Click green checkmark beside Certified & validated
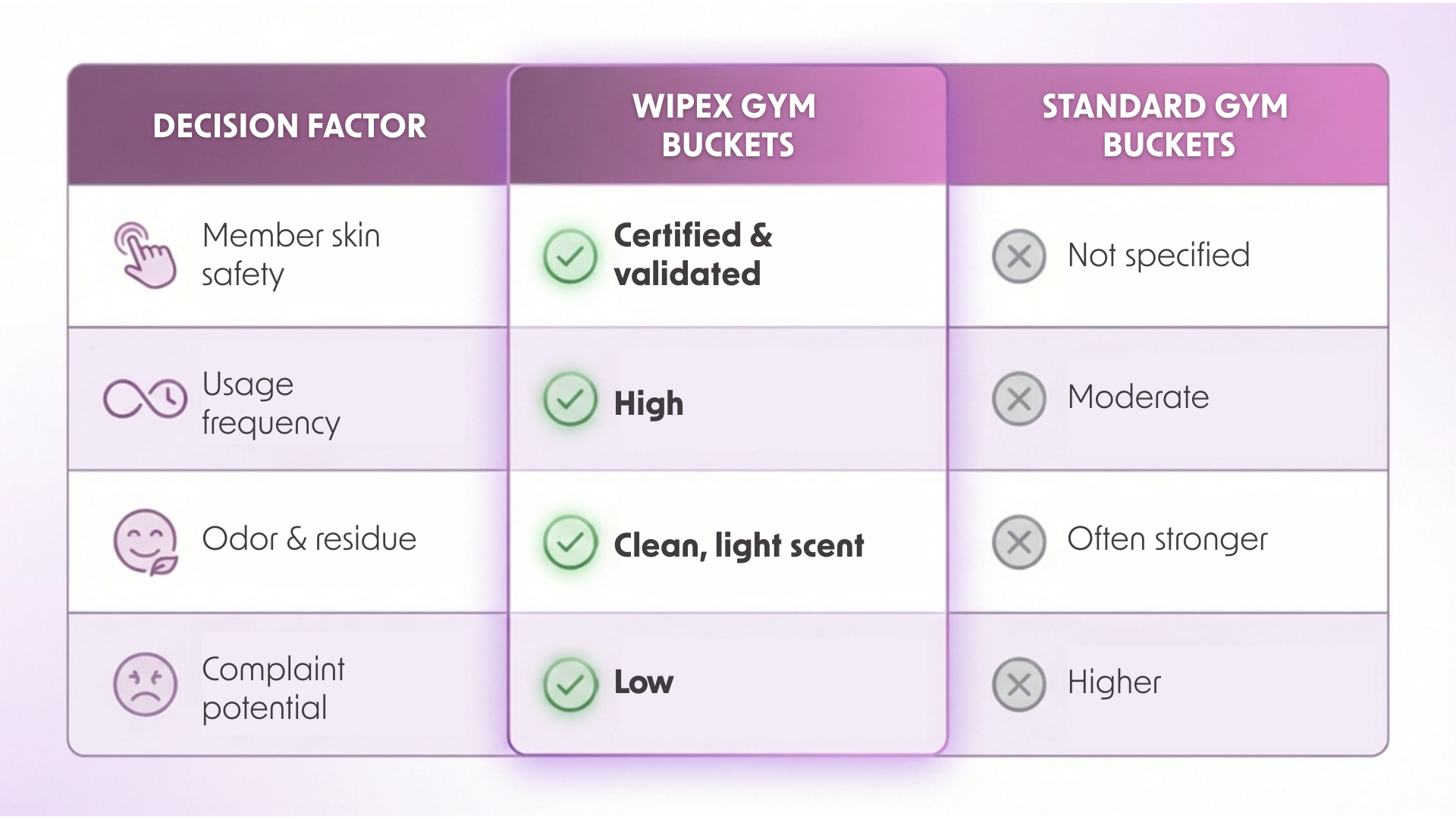This screenshot has width=1456, height=819. point(570,256)
